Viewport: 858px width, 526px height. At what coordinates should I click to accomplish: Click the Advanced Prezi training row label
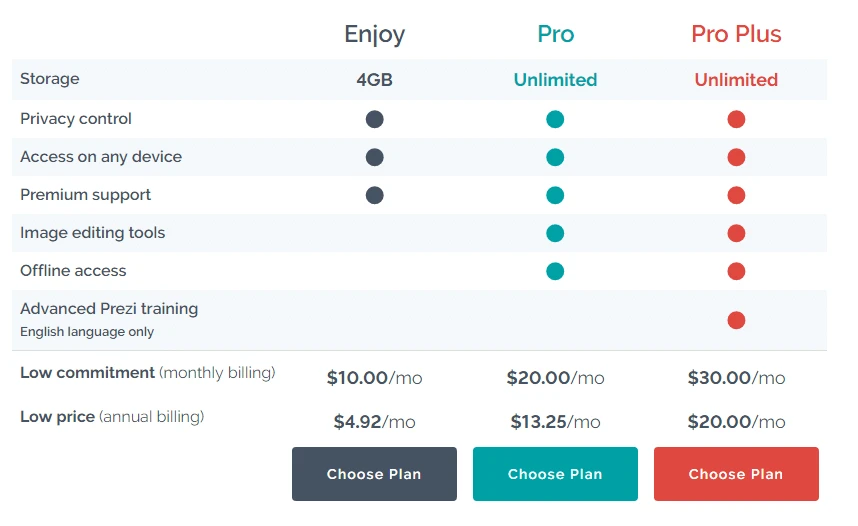pyautogui.click(x=109, y=309)
